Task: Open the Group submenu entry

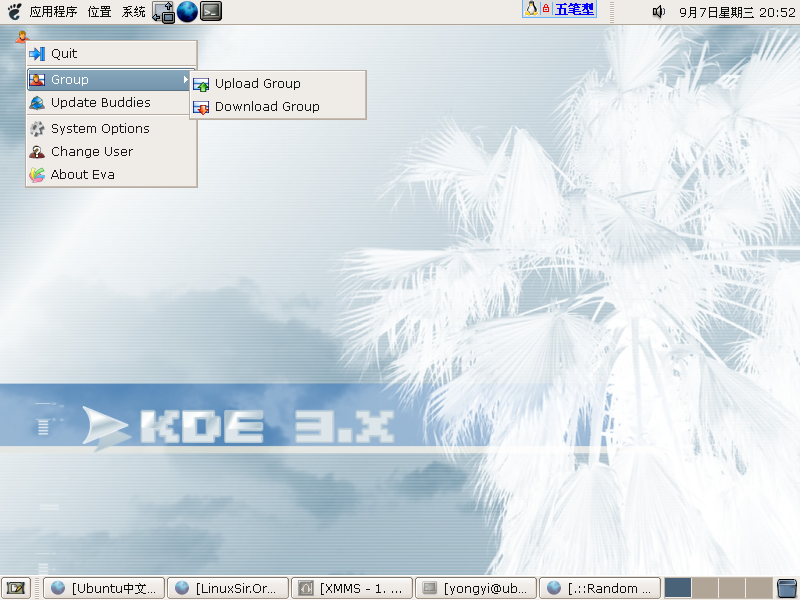Action: click(109, 80)
